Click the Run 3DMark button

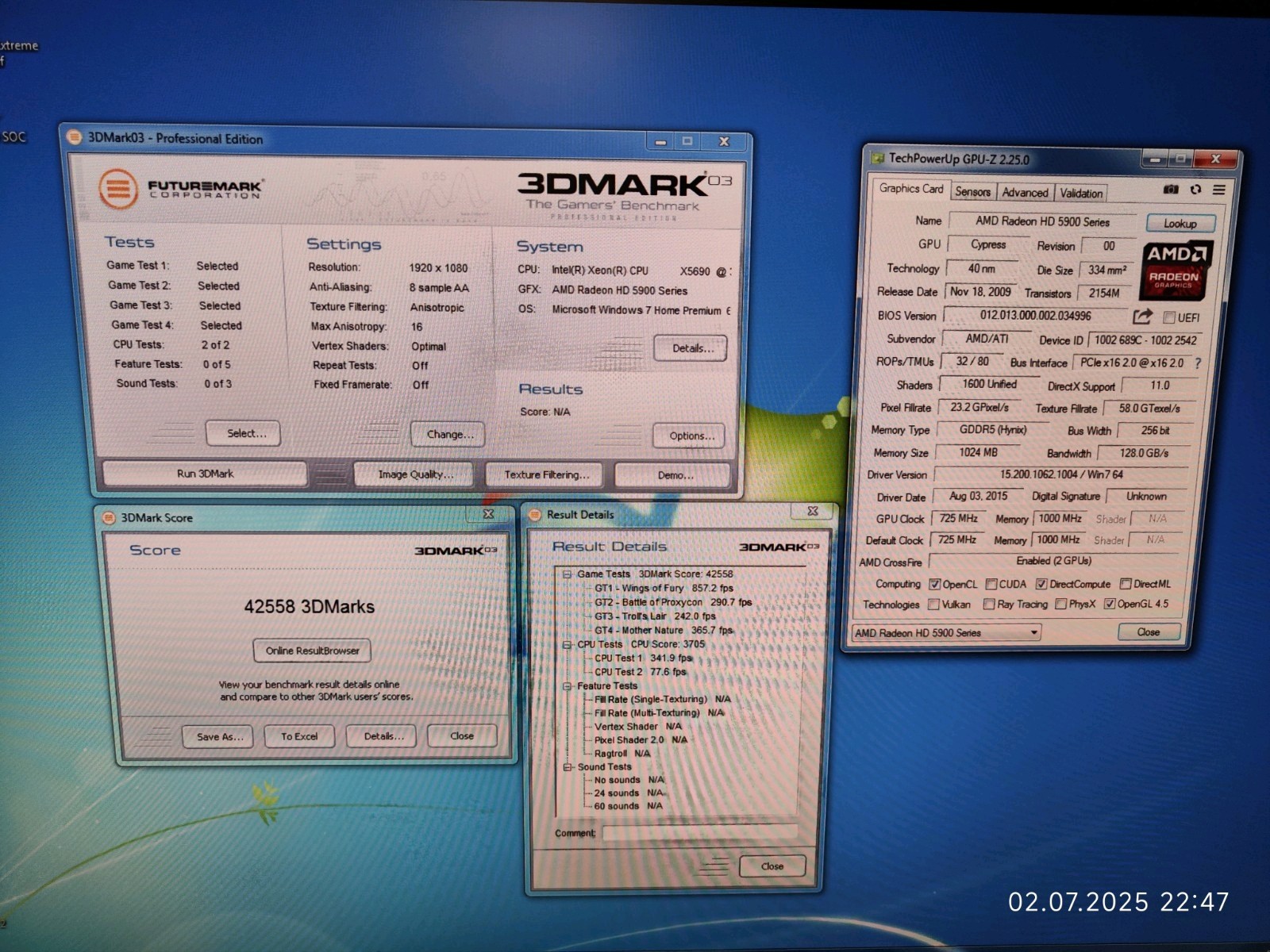point(205,474)
